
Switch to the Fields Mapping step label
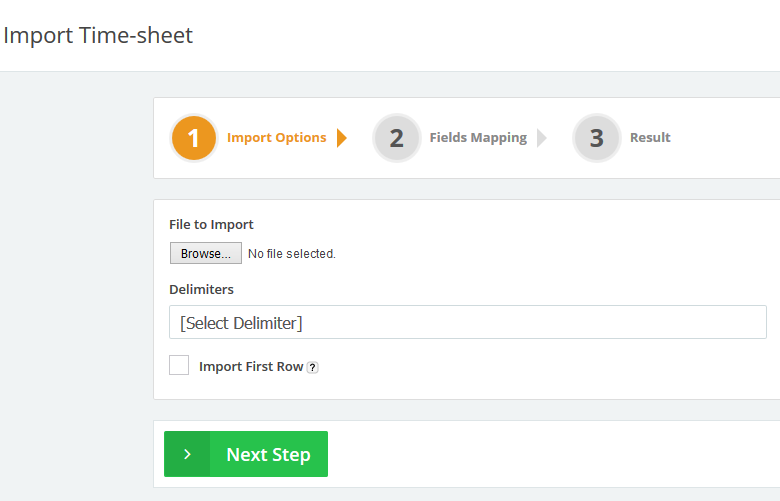tap(478, 138)
